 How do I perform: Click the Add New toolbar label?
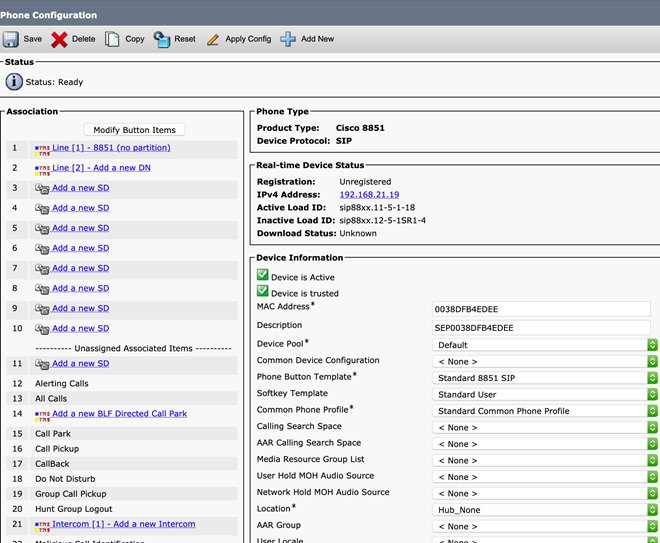[x=317, y=39]
